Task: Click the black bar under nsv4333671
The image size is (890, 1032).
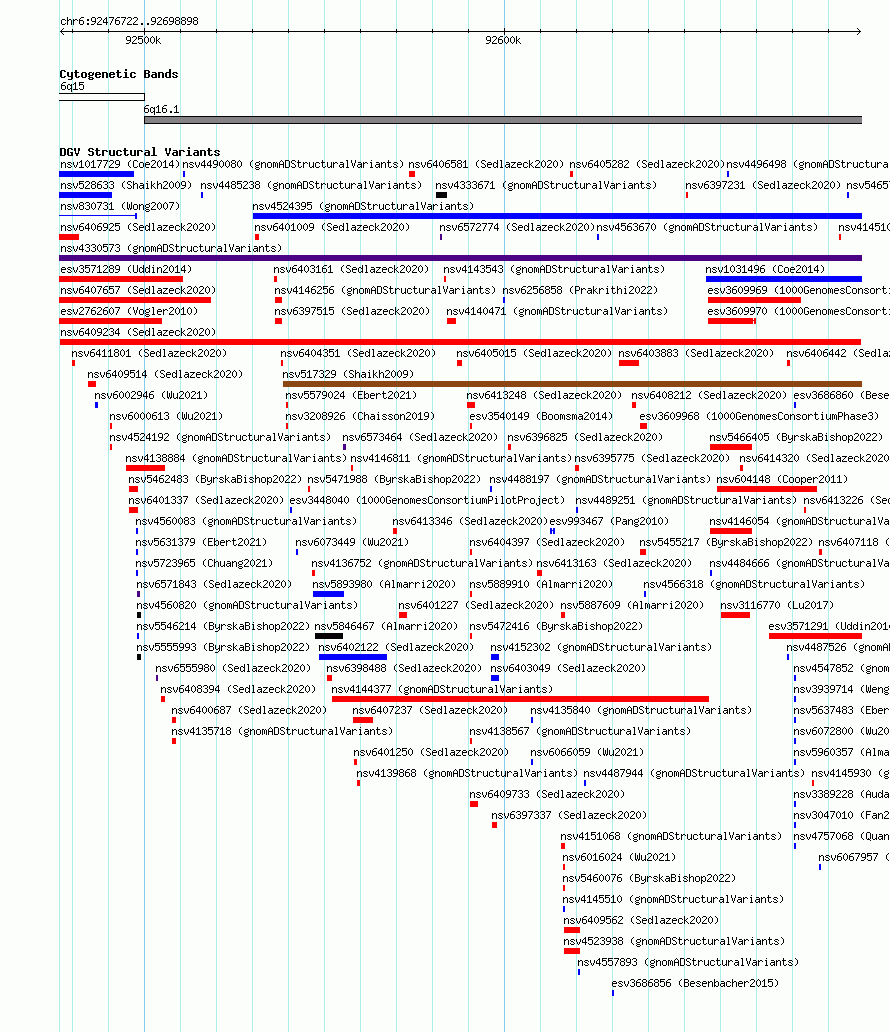Action: coord(441,195)
